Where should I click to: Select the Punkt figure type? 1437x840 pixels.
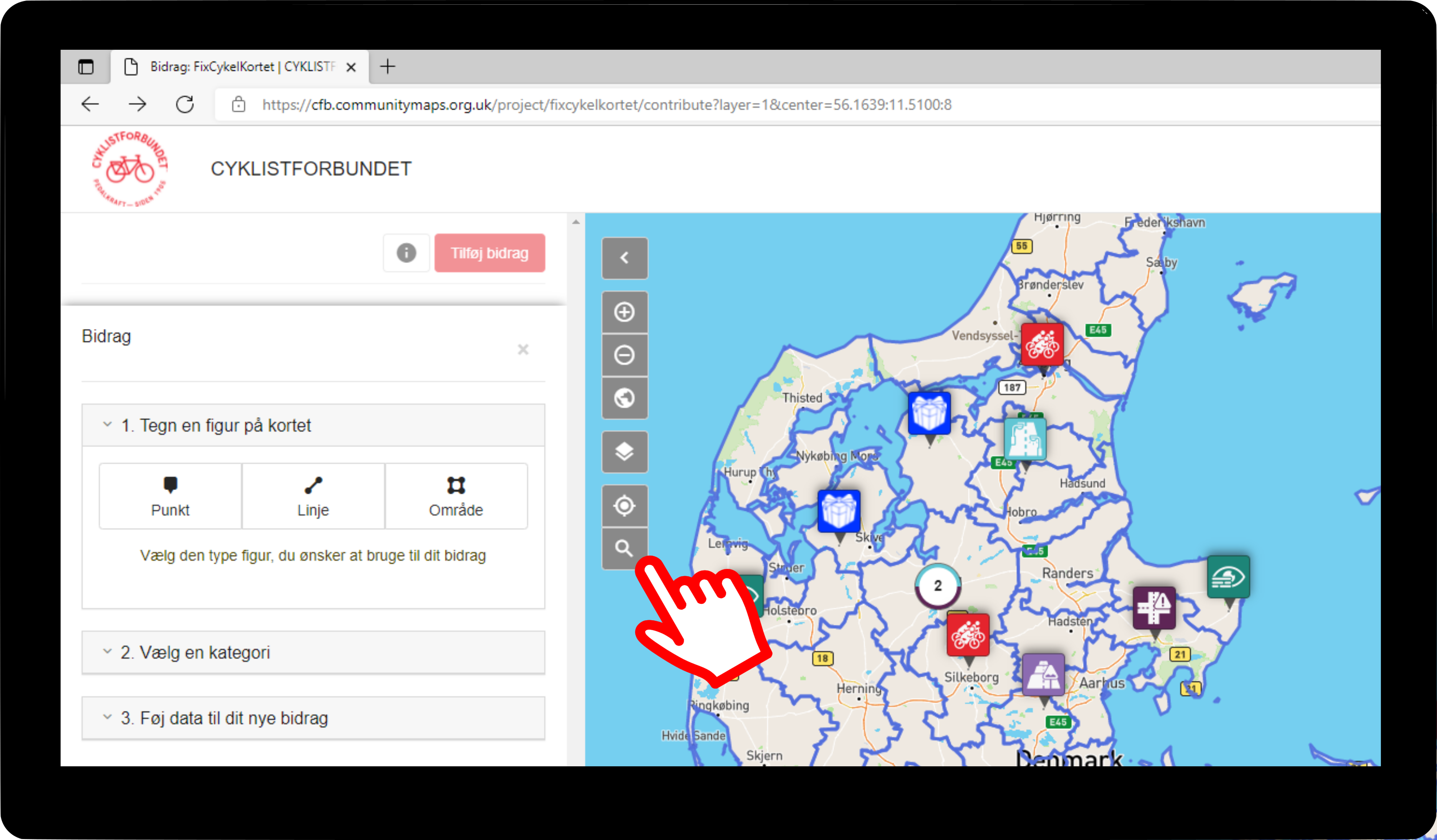coord(170,496)
